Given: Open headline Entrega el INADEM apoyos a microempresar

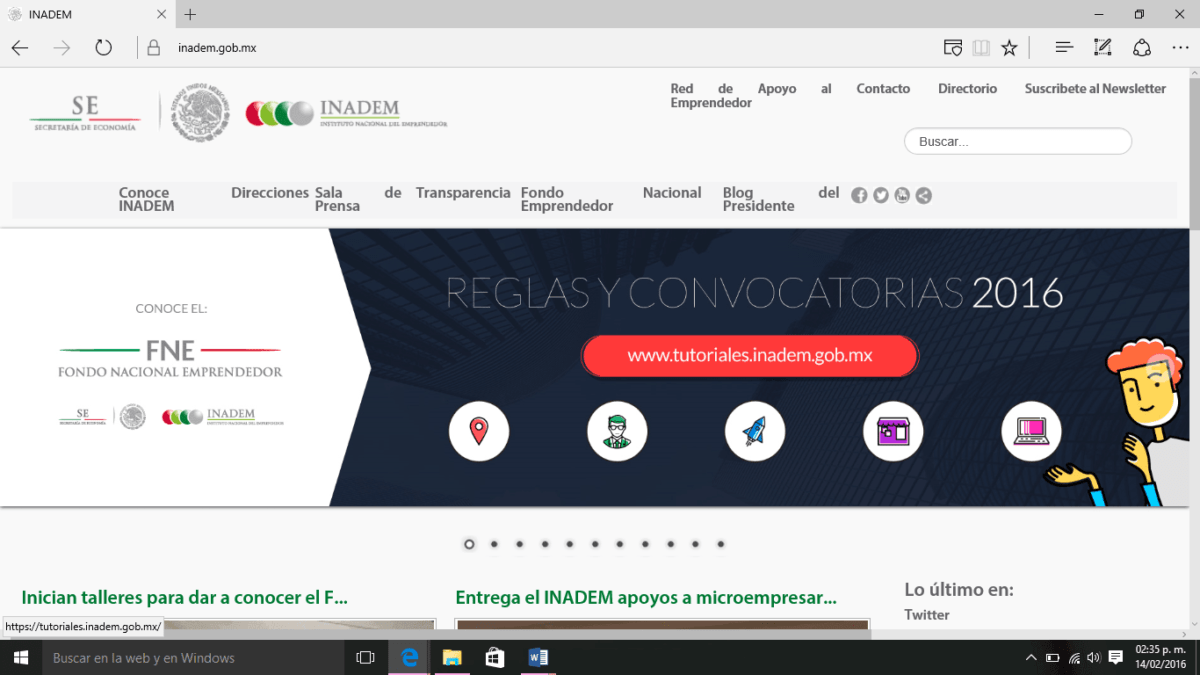Looking at the screenshot, I should coord(646,598).
